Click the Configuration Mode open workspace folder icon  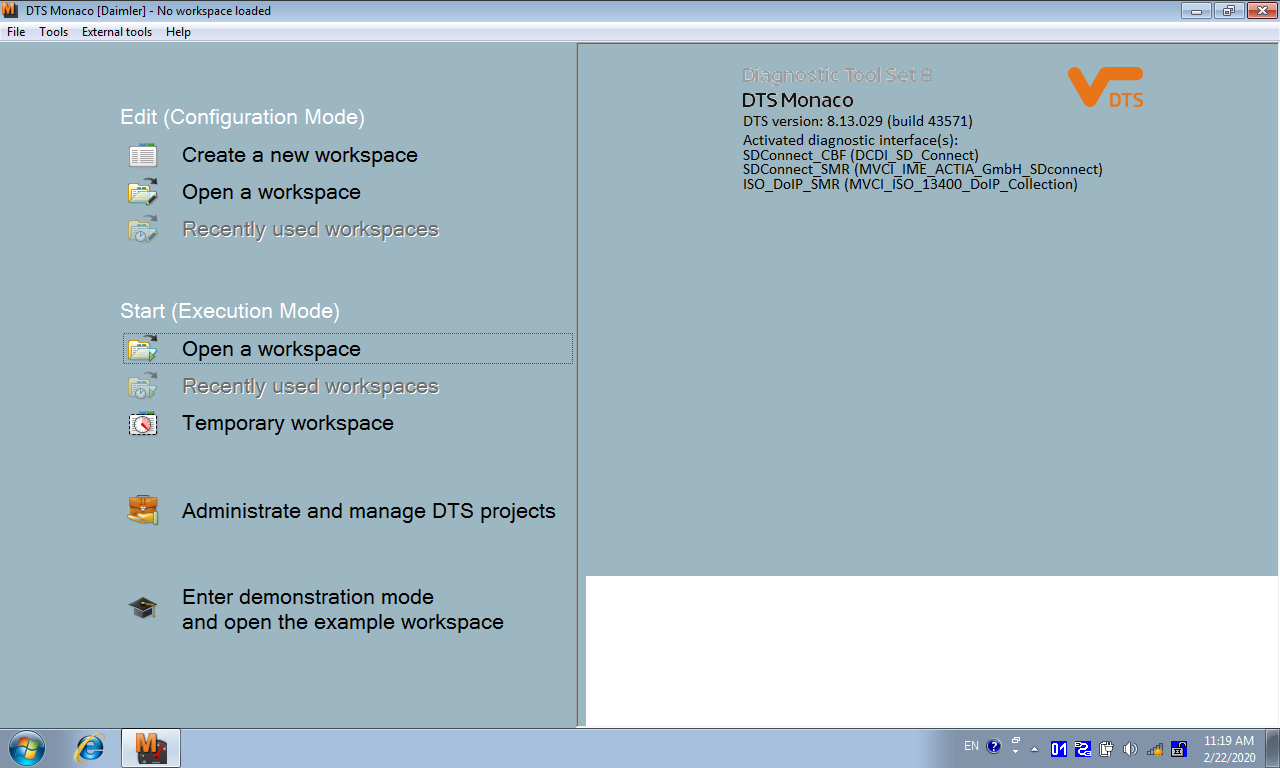(x=143, y=193)
